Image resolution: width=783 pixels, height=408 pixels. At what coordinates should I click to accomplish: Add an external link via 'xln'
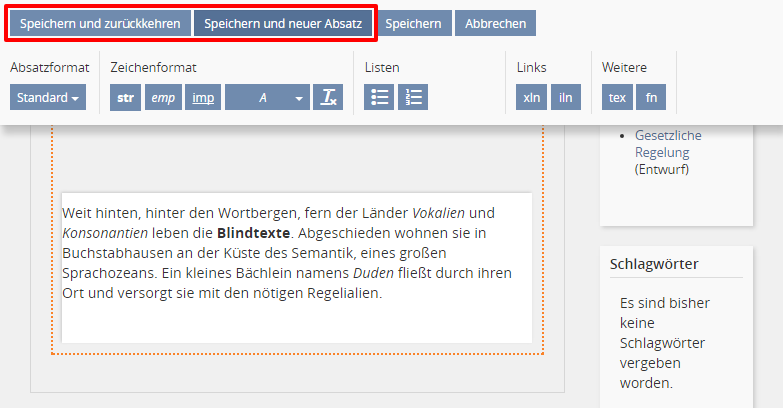click(532, 97)
